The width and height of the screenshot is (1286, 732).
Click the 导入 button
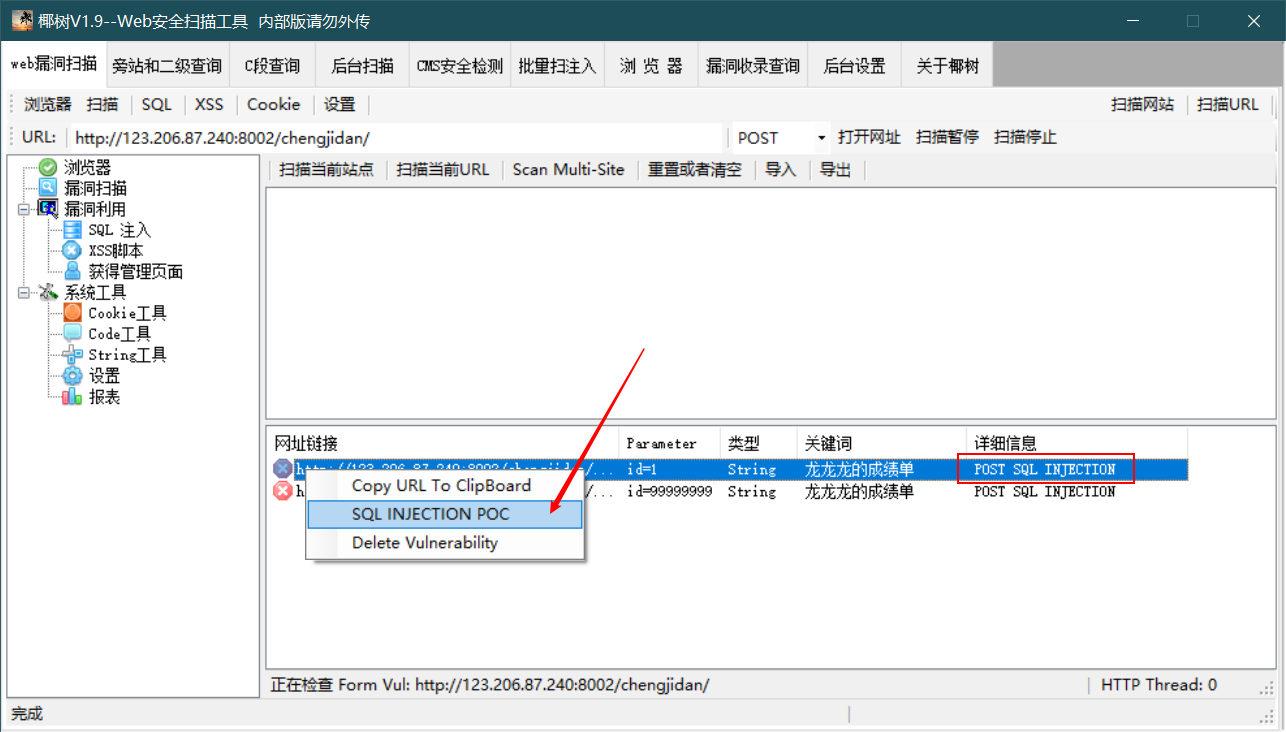(780, 170)
